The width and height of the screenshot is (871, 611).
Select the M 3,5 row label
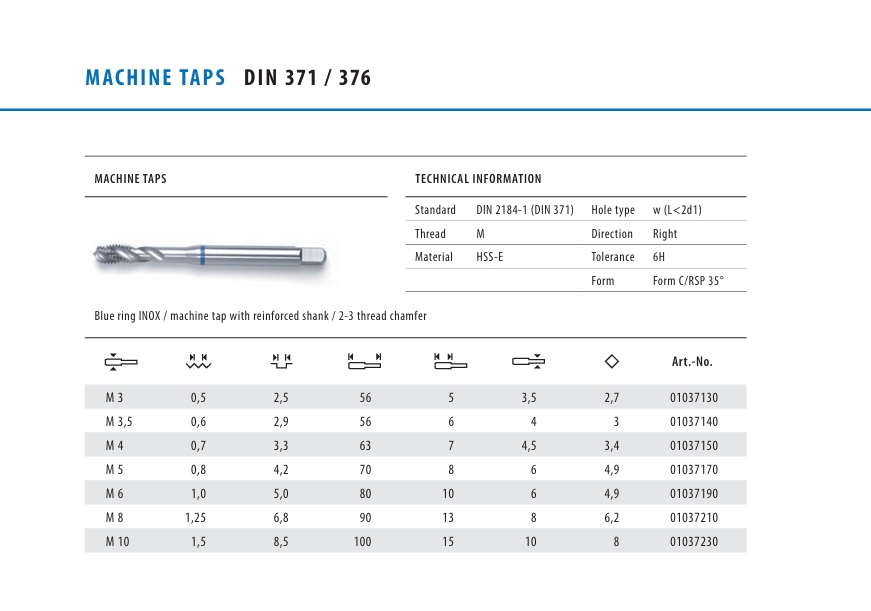coord(118,422)
